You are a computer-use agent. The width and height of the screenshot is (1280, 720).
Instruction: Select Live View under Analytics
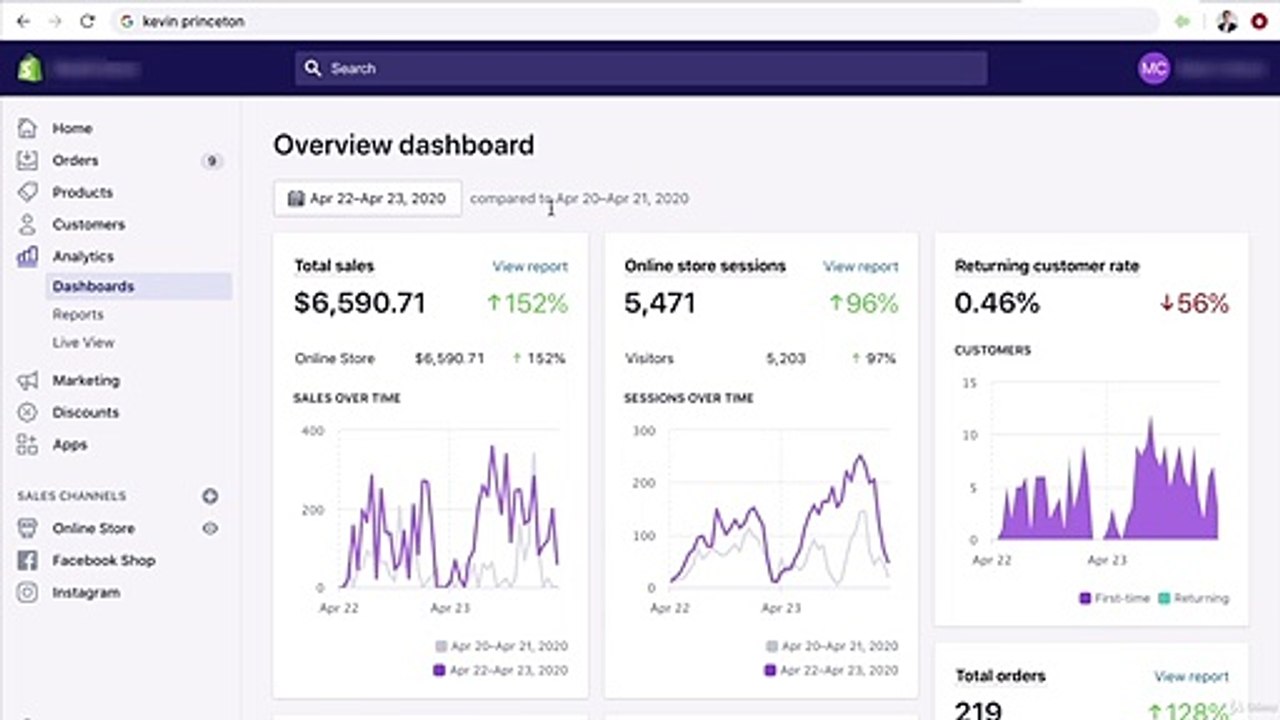(x=83, y=342)
